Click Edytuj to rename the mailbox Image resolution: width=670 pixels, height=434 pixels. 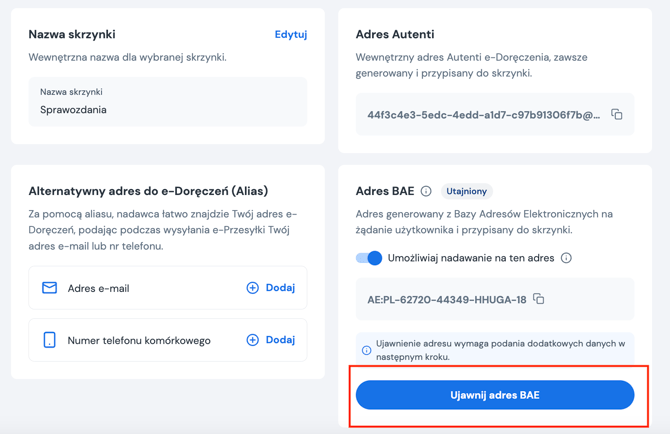click(291, 34)
